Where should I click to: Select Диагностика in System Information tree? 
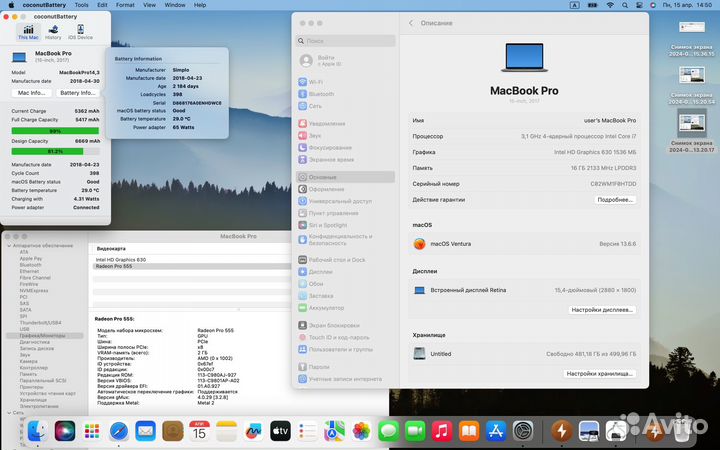coord(34,342)
